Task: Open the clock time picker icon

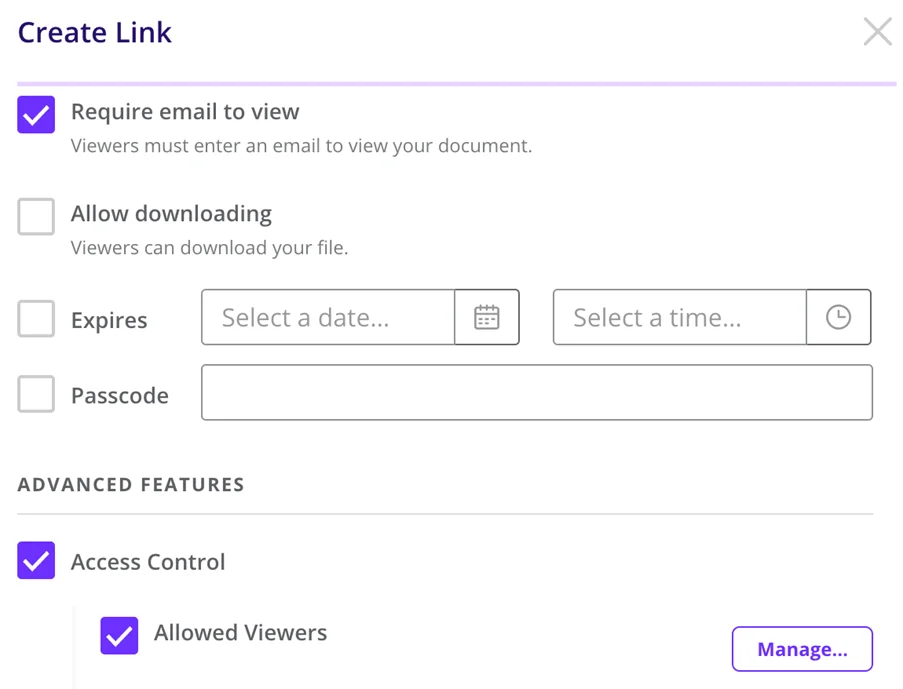Action: (x=838, y=317)
